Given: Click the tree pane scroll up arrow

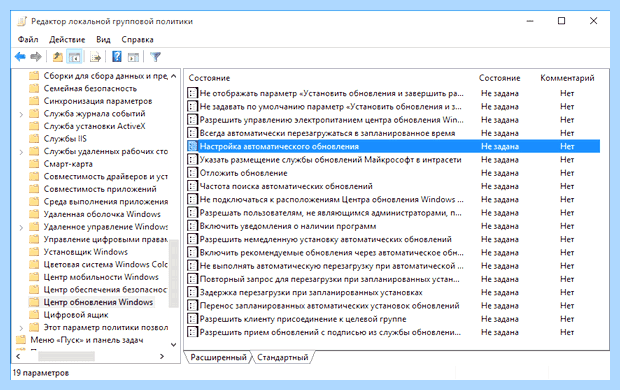Looking at the screenshot, I should 174,76.
